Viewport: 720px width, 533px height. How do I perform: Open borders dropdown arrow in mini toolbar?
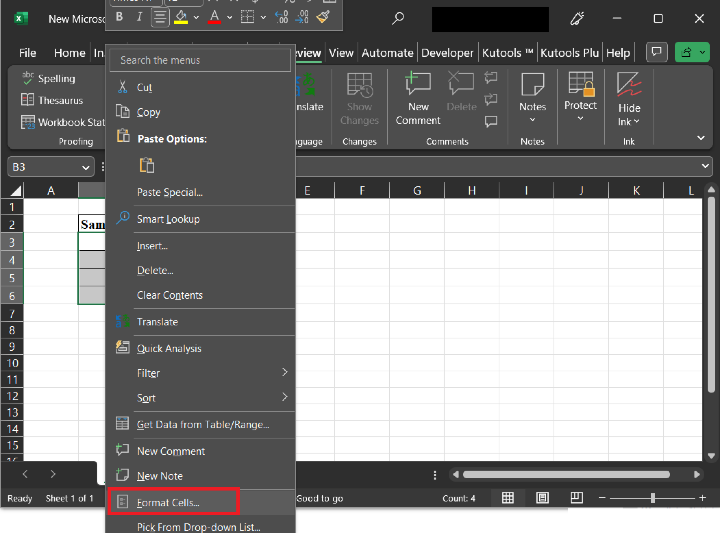(x=263, y=18)
